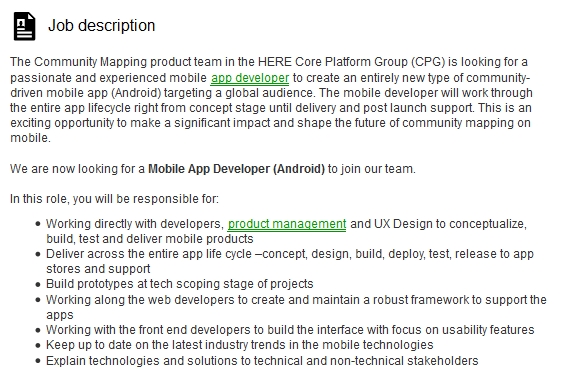Click the bullet marker before 'Working directly with developers'

[38, 224]
